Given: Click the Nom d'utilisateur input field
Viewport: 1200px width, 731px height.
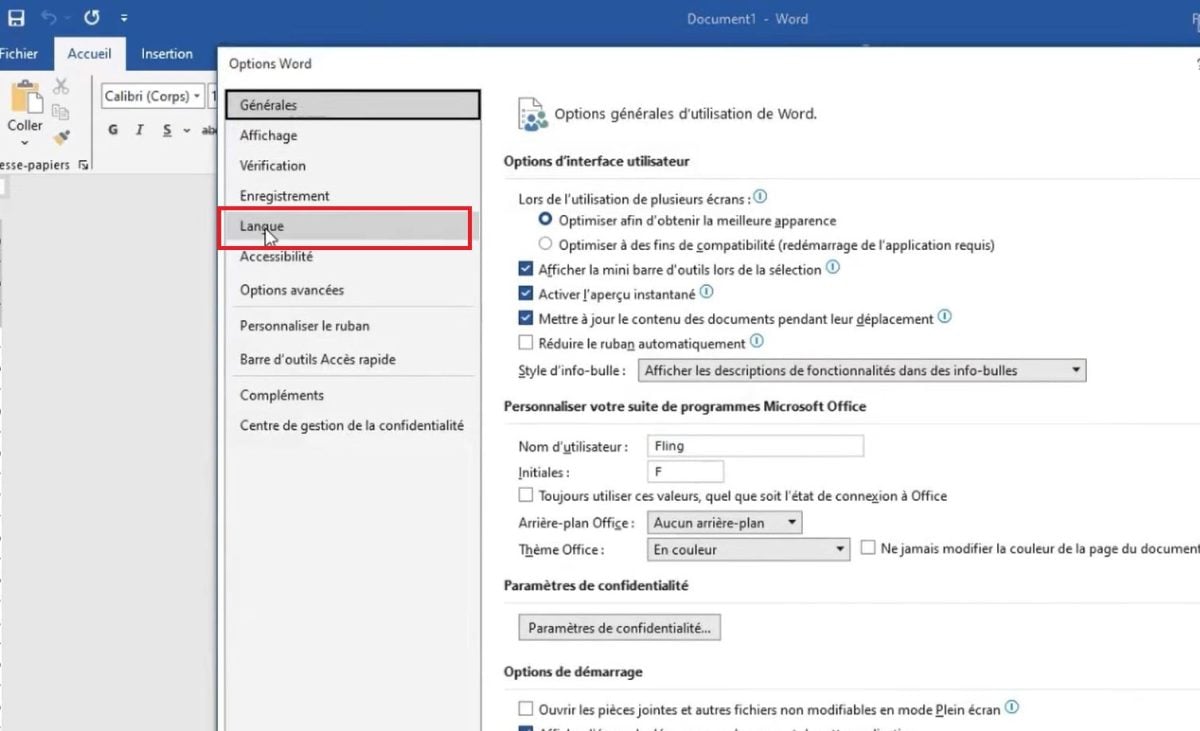Looking at the screenshot, I should [x=755, y=446].
